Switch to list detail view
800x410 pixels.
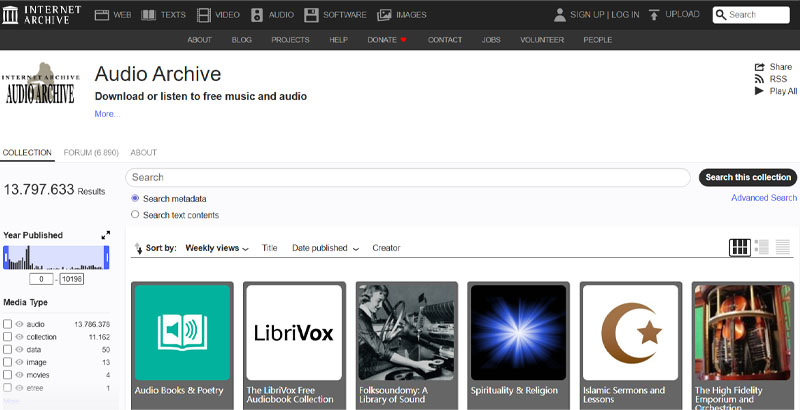coord(762,247)
